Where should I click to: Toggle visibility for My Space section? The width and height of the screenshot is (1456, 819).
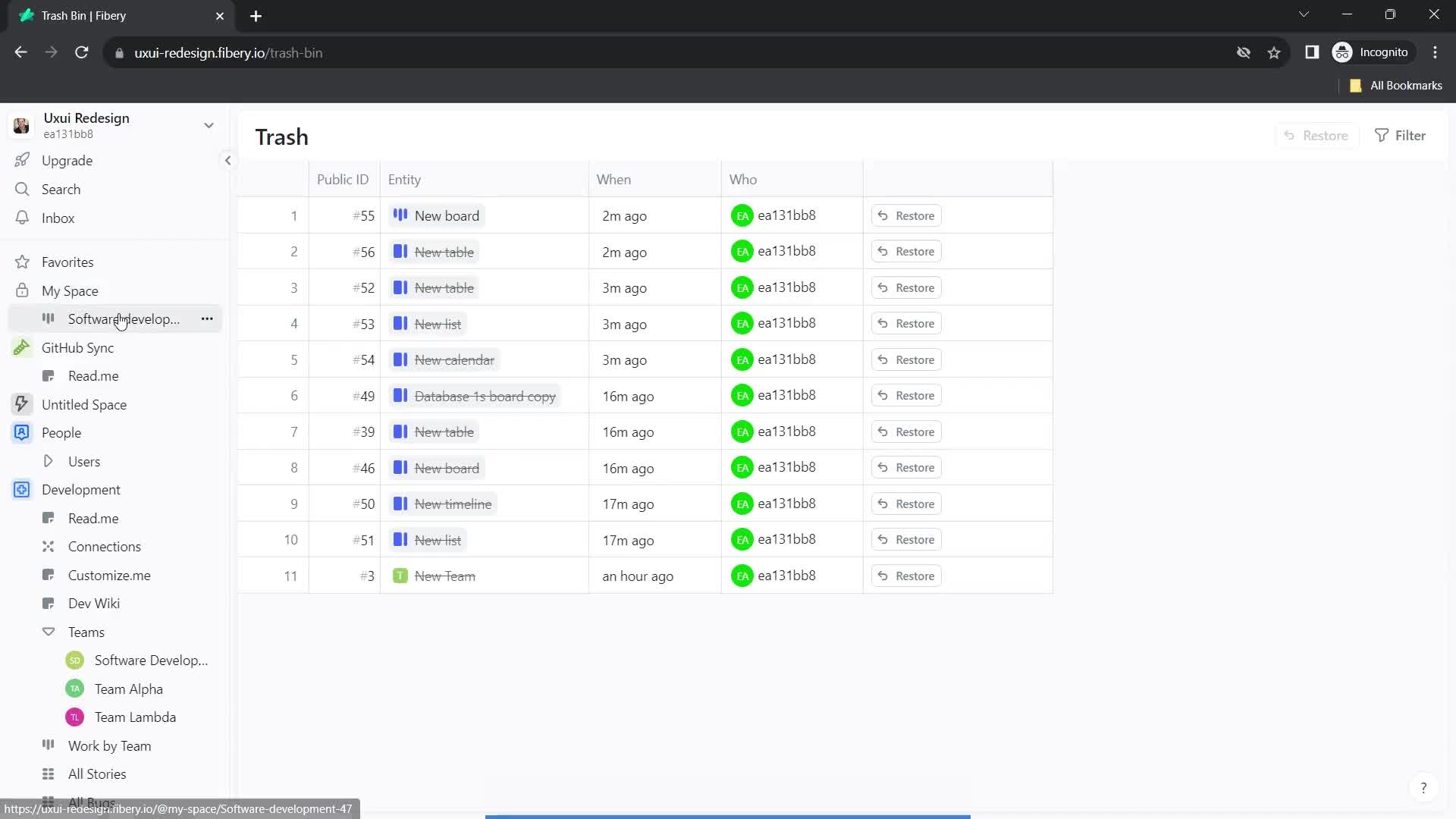click(x=21, y=291)
